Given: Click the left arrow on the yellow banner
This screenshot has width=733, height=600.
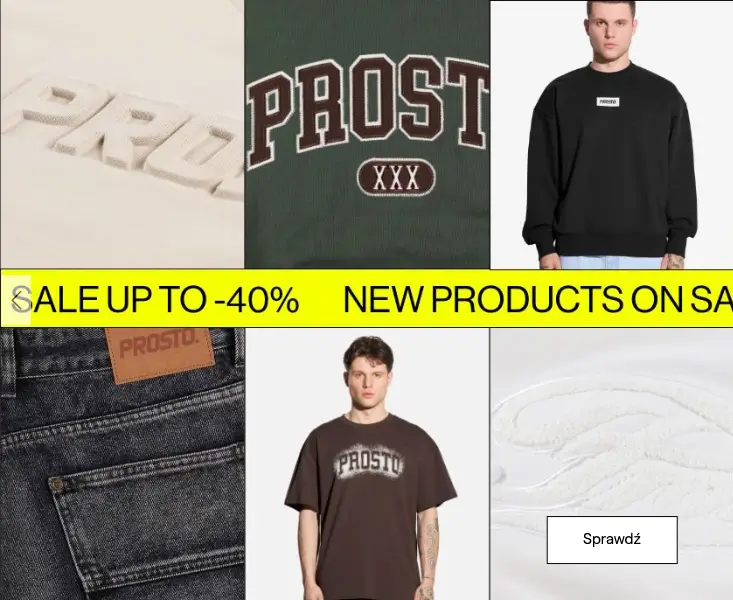Looking at the screenshot, I should pyautogui.click(x=16, y=300).
